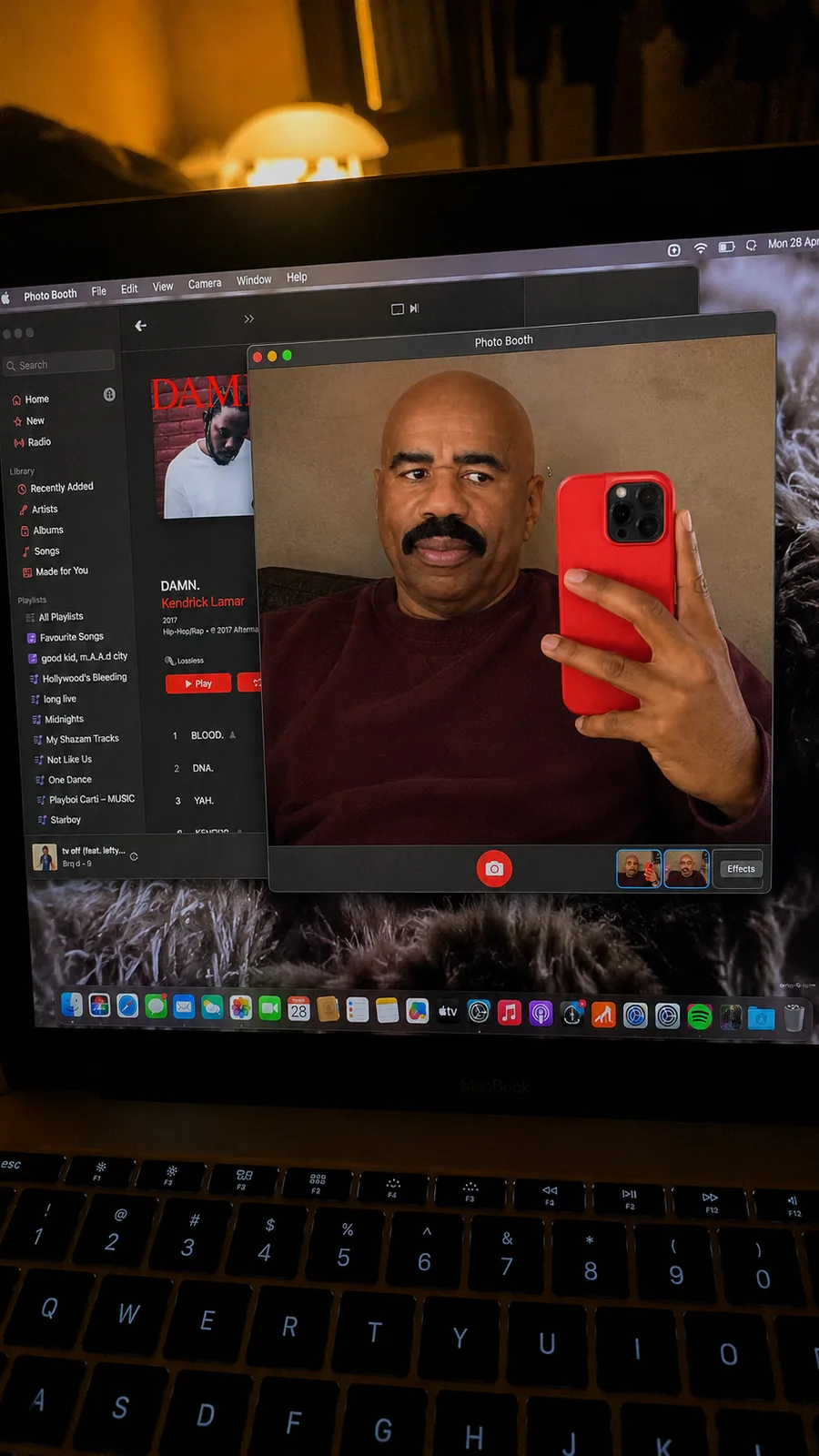Show Artists in Library

point(38,510)
